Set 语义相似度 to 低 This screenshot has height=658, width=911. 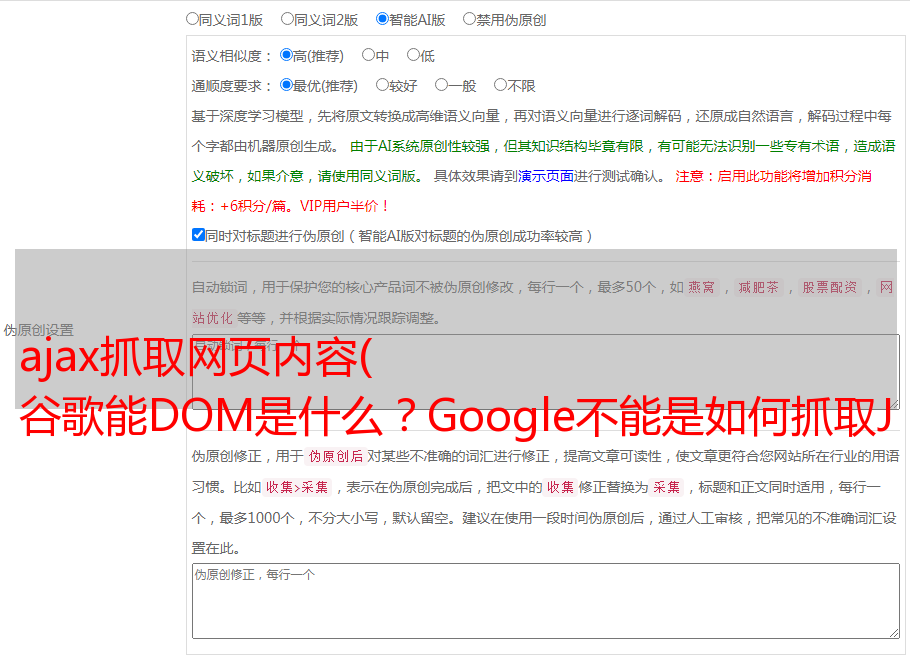(413, 55)
